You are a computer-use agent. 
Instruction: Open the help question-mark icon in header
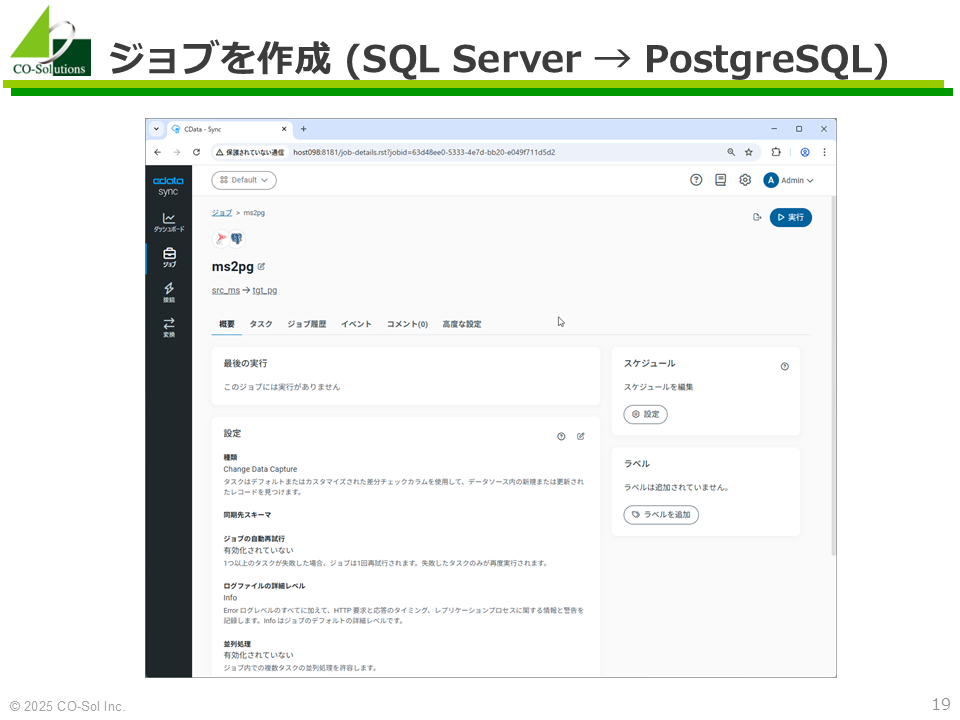(x=696, y=180)
